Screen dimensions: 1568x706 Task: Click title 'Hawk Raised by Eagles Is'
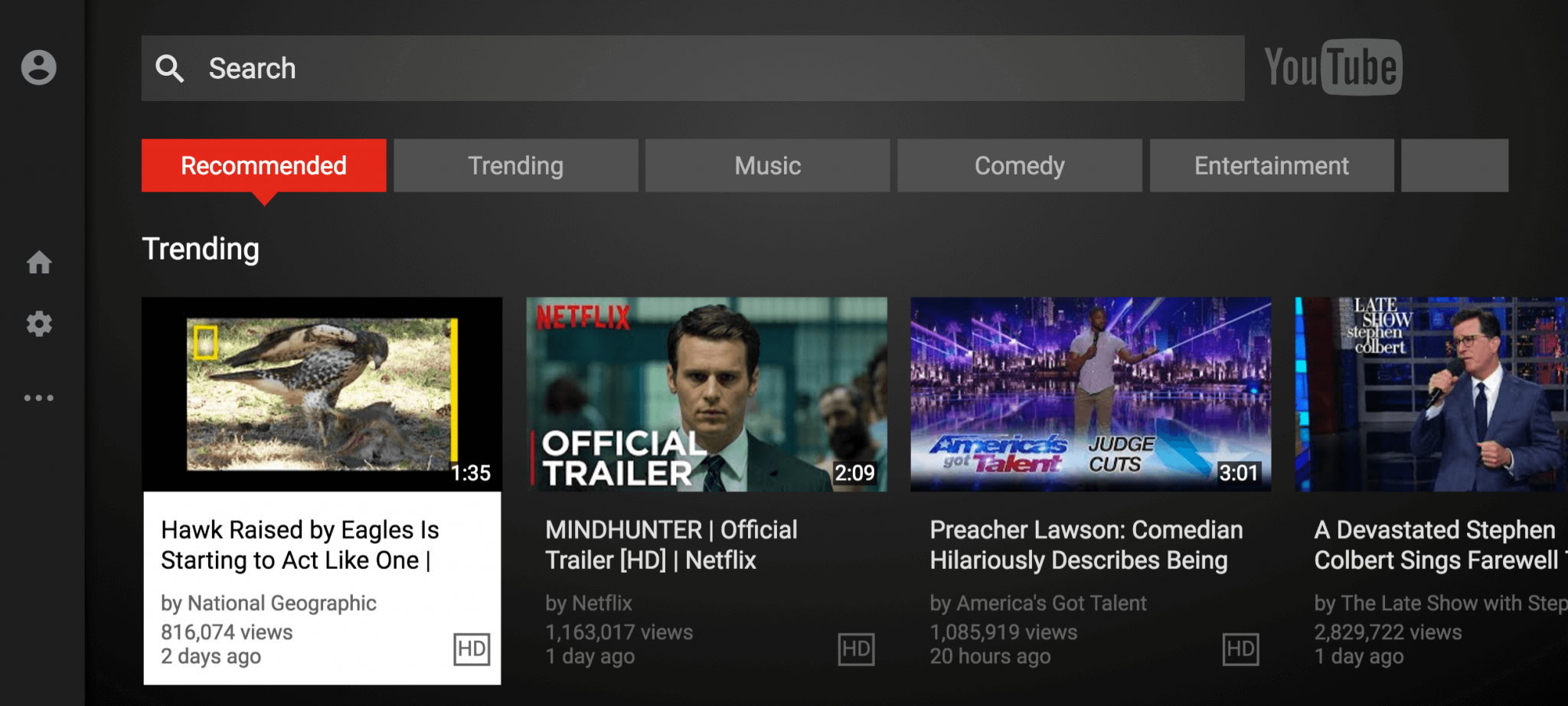[x=300, y=530]
